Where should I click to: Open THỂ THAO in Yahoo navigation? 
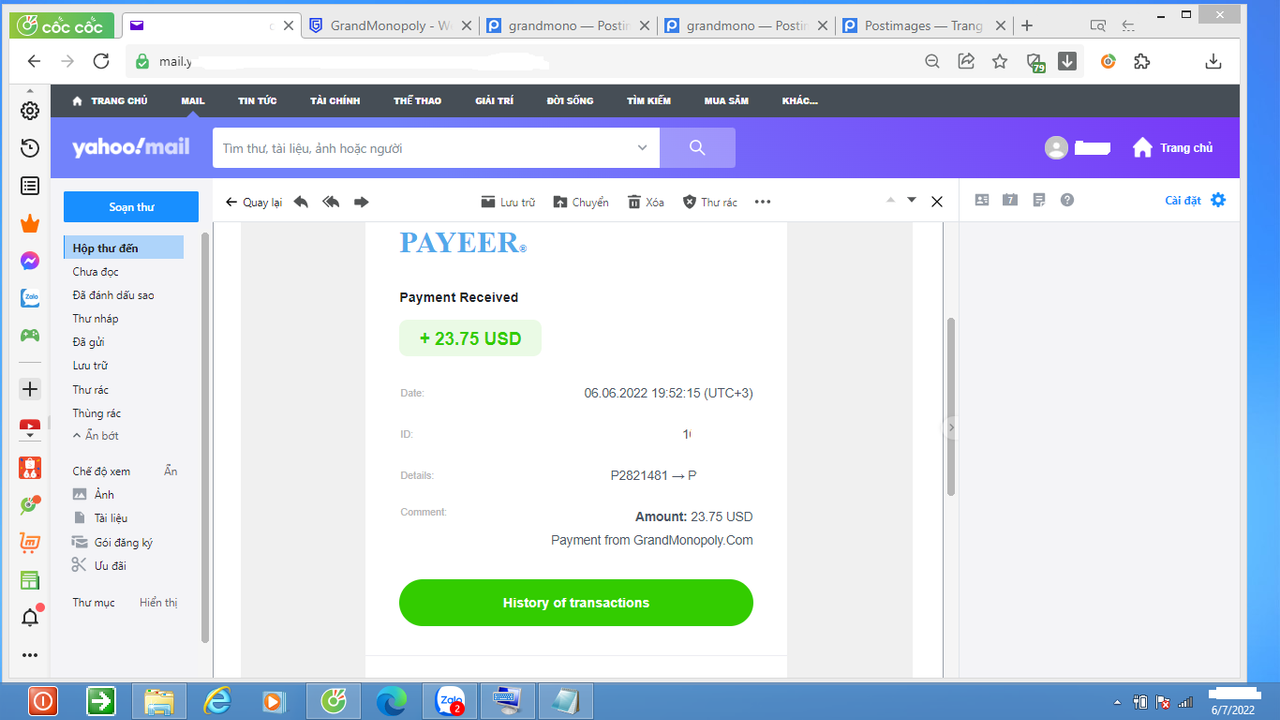[417, 101]
